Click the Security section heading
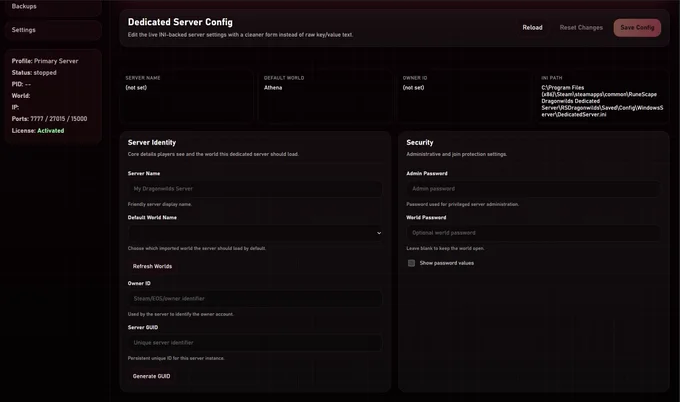Image resolution: width=680 pixels, height=402 pixels. point(419,142)
